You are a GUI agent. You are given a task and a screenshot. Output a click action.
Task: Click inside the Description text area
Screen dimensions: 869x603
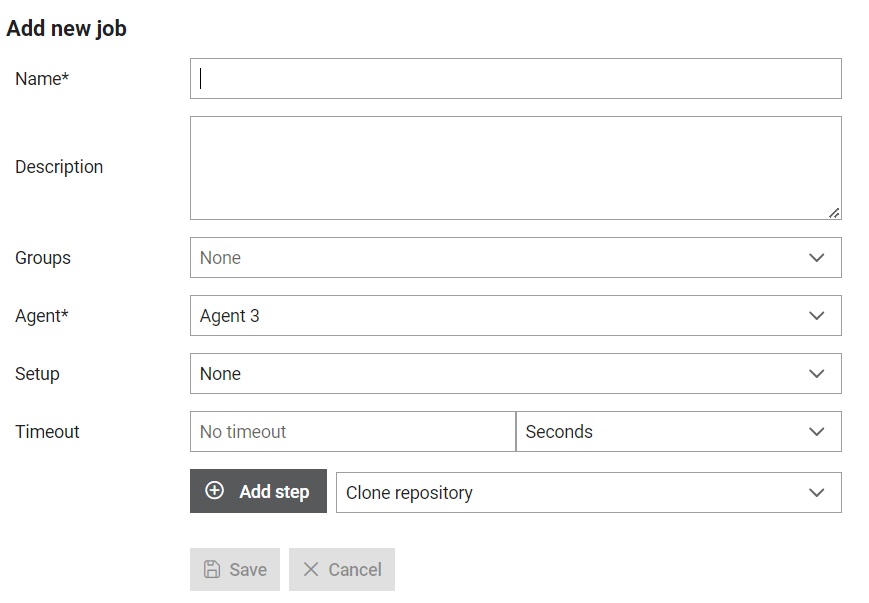click(515, 168)
